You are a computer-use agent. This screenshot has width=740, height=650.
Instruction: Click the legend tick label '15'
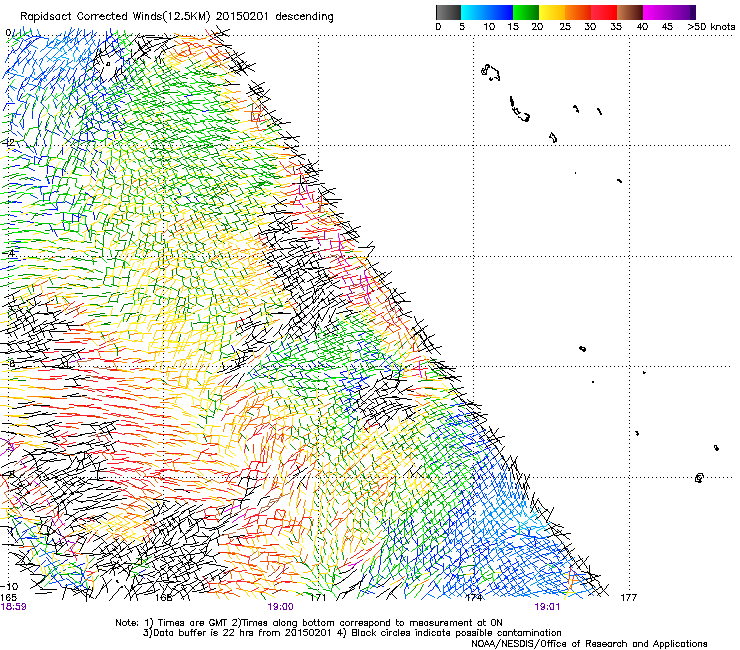point(513,27)
